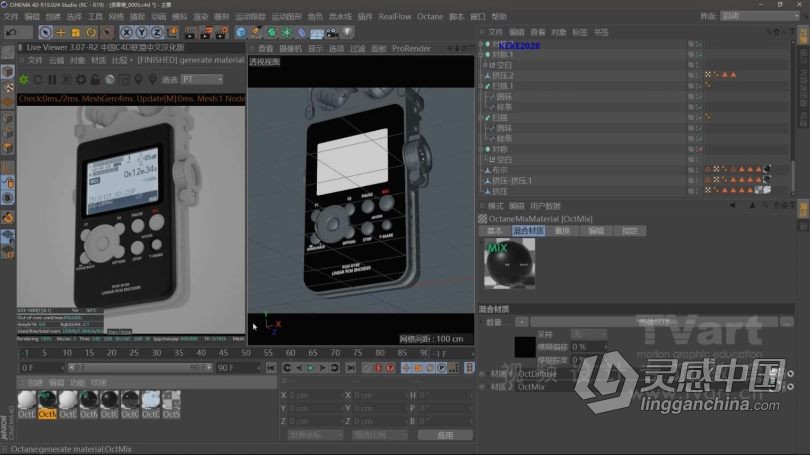
Task: Collapse the 对称.1 object tree node
Action: [x=481, y=55]
